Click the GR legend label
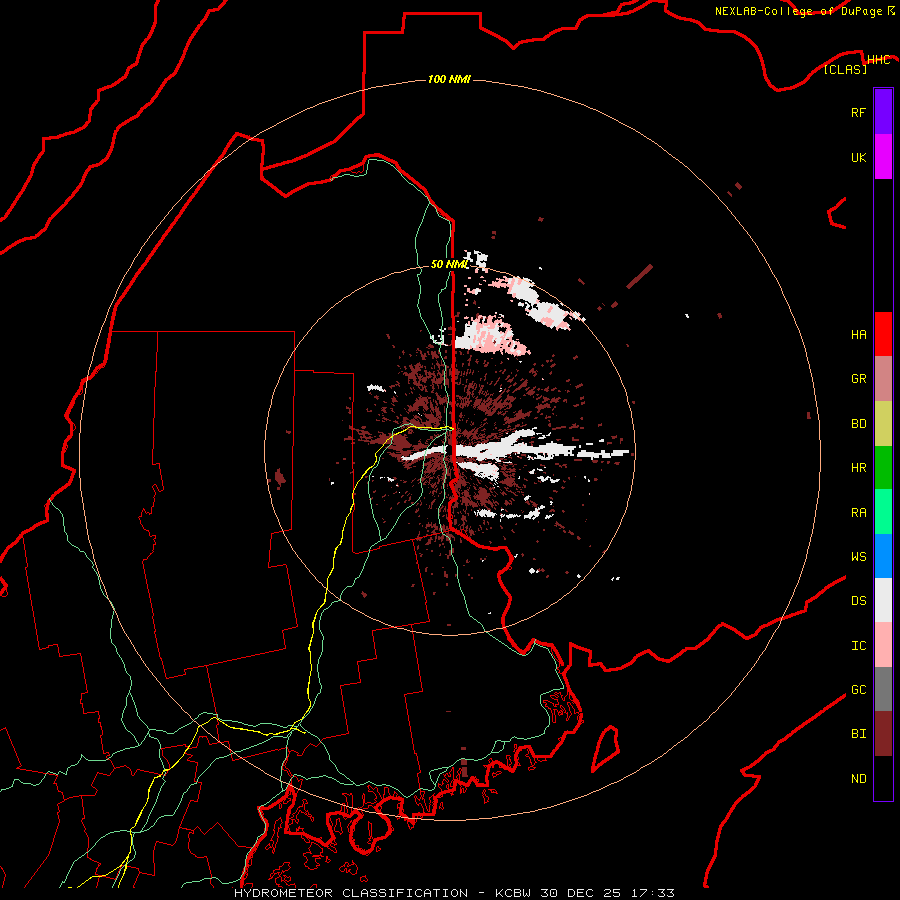The height and width of the screenshot is (900, 900). point(859,379)
